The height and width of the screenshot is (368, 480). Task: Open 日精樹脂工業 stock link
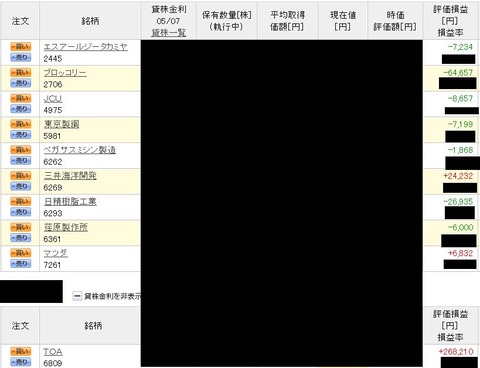tap(70, 202)
